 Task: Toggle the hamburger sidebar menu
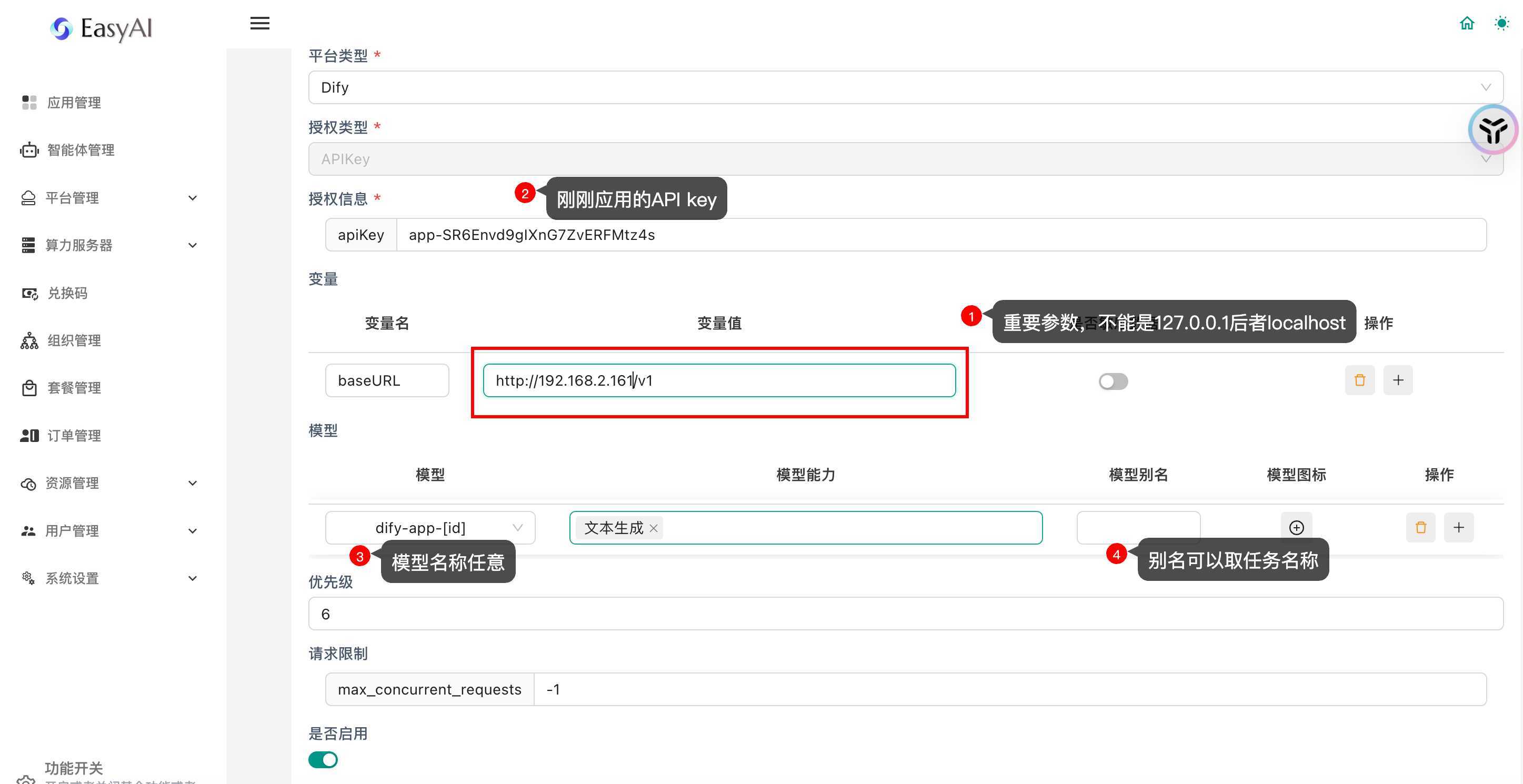259,24
